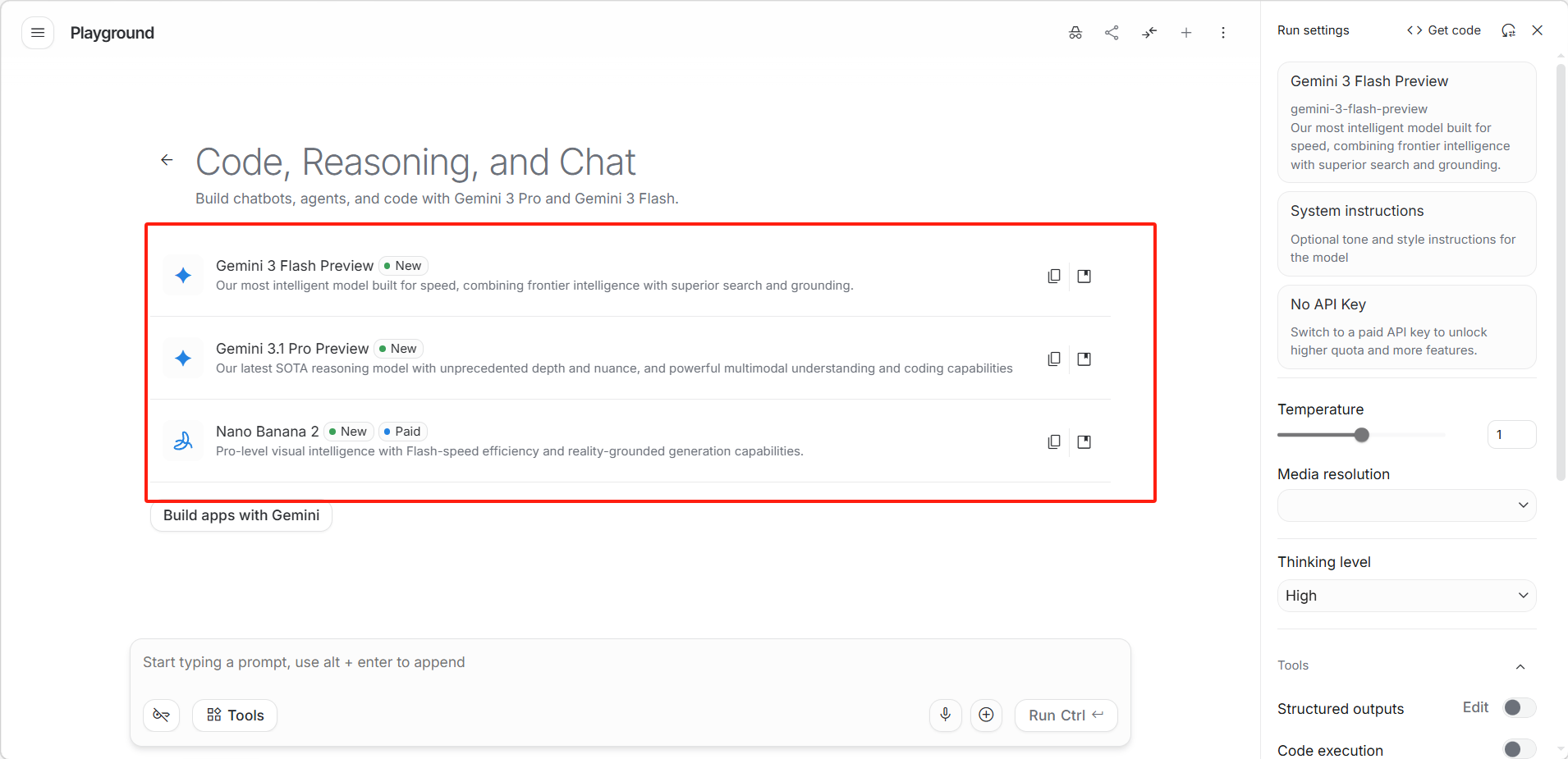
Task: Copy Gemini 3.1 Pro Preview model ID
Action: pos(1054,359)
